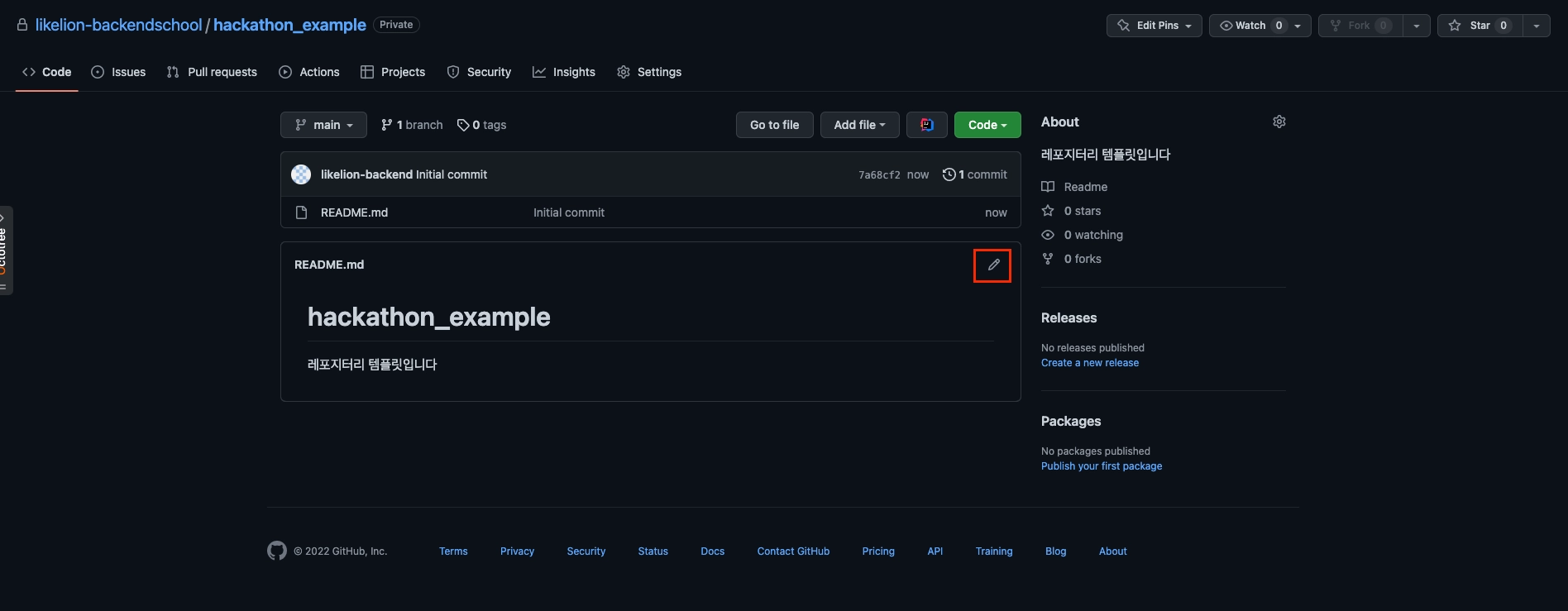Screen dimensions: 1568x611
Task: Open the Octotree side panel tab
Action: coord(5,250)
